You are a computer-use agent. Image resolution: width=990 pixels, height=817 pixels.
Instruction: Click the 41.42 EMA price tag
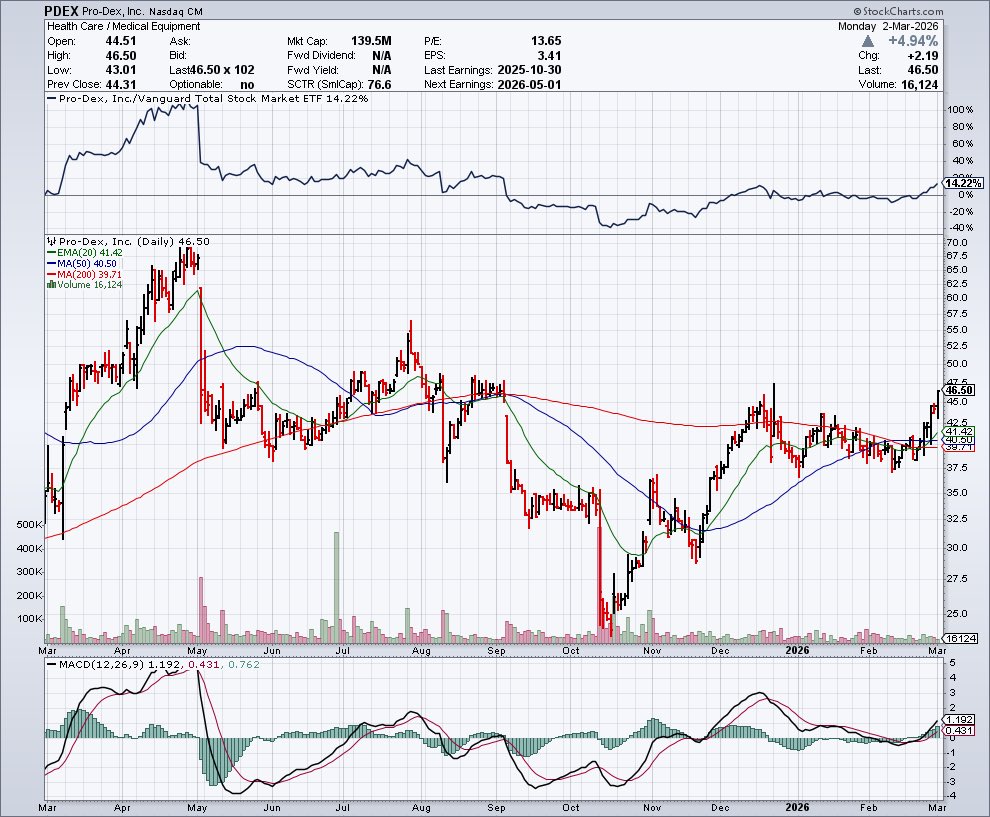click(x=960, y=431)
